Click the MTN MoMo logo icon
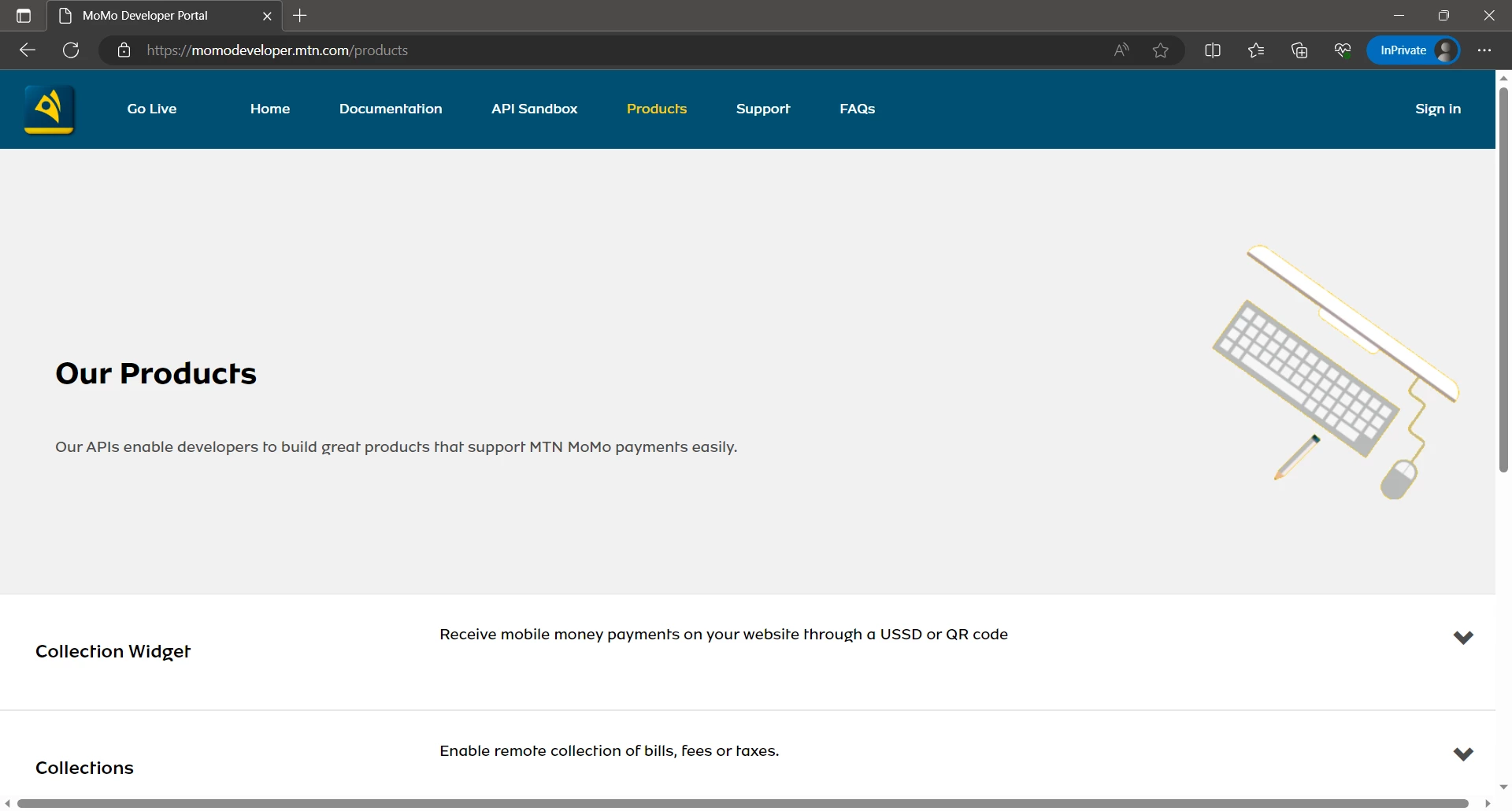 (x=50, y=109)
